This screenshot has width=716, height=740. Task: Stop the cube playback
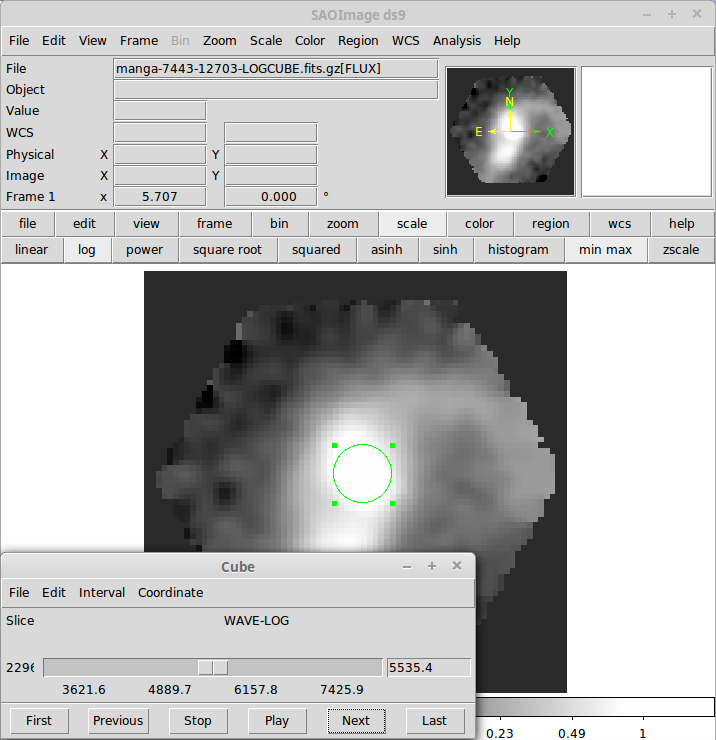(x=198, y=720)
